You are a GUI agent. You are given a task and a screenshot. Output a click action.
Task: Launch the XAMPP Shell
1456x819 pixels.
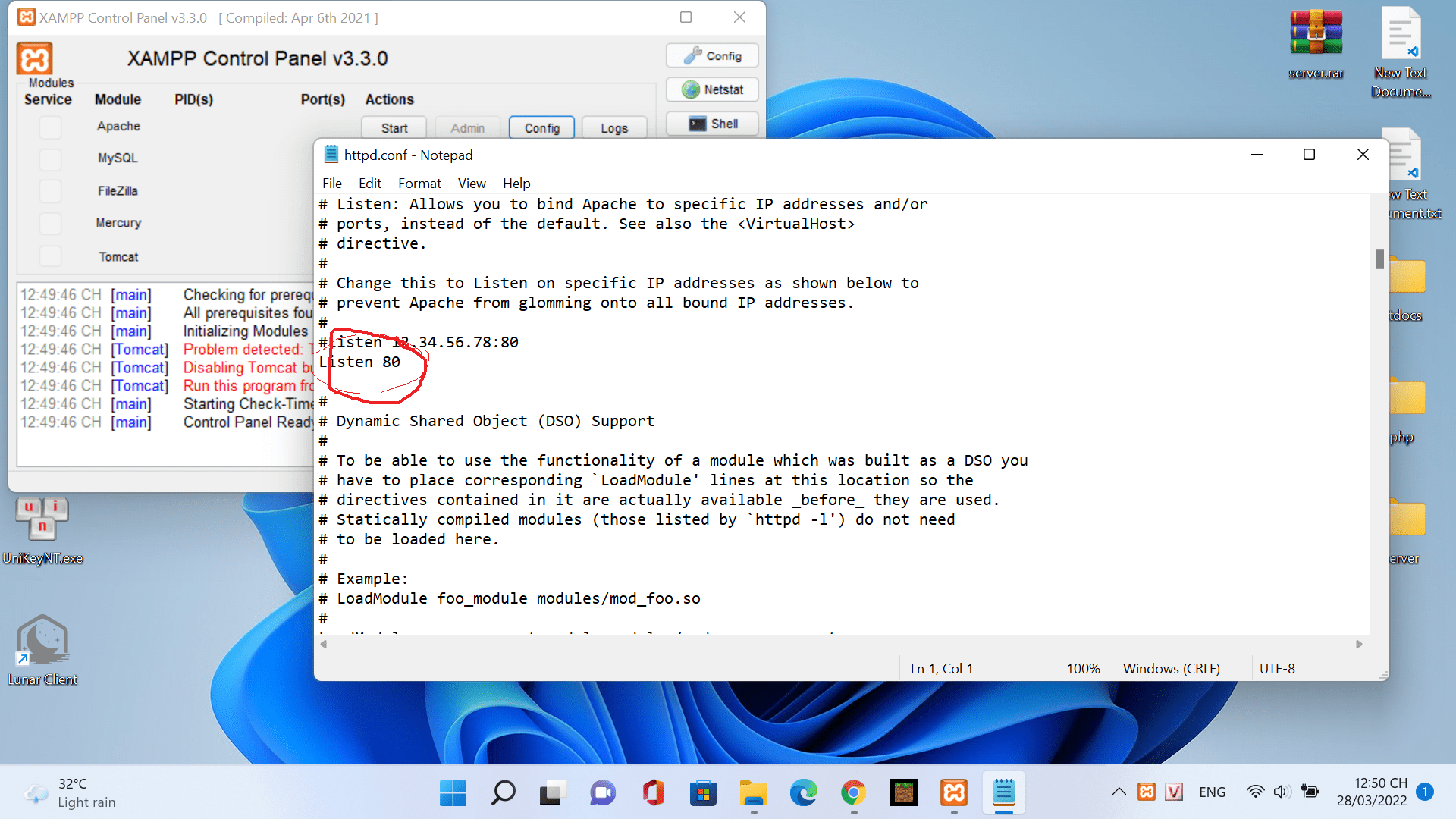click(712, 124)
